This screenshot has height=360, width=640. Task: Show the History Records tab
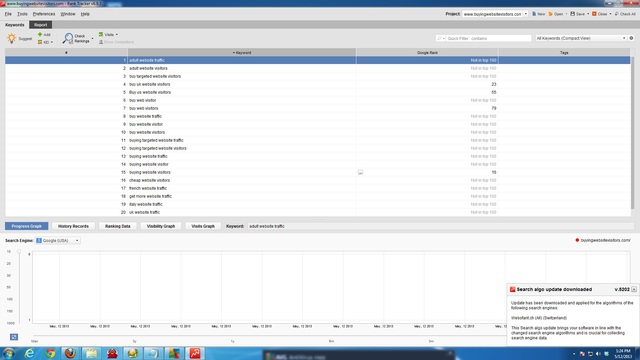[73, 226]
